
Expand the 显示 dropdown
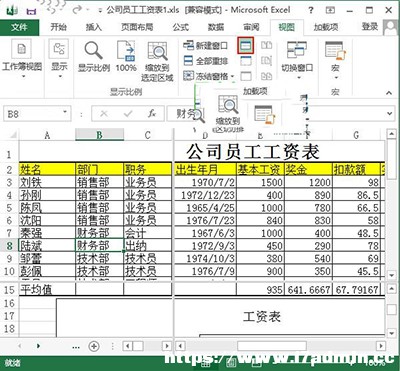point(59,76)
